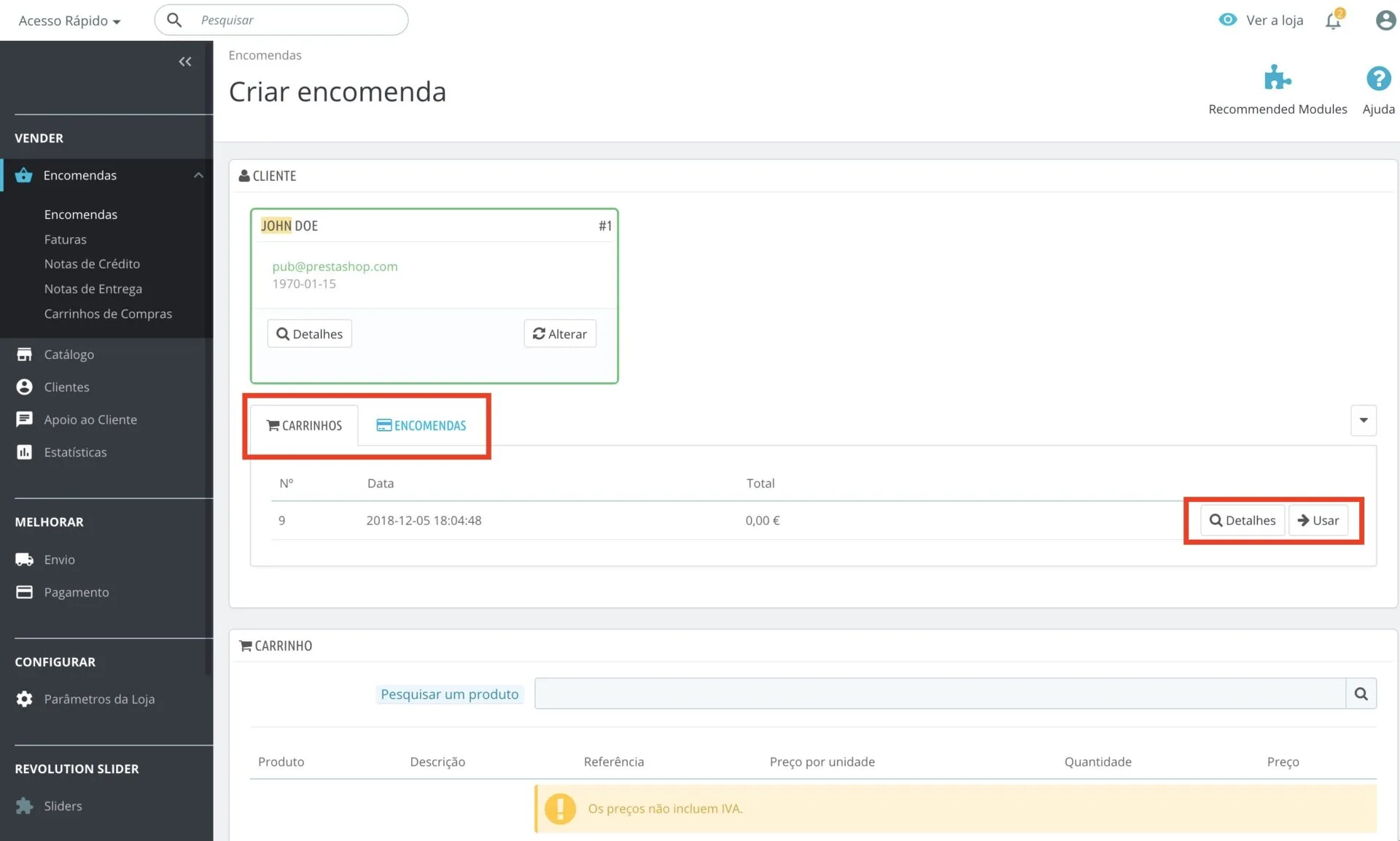Open the notifications bell icon
The height and width of the screenshot is (841, 1400).
(x=1333, y=20)
